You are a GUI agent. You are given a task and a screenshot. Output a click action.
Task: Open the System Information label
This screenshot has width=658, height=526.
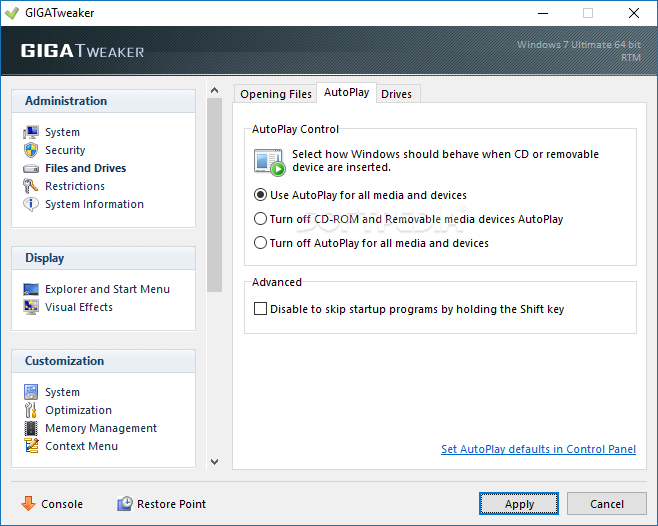(94, 204)
